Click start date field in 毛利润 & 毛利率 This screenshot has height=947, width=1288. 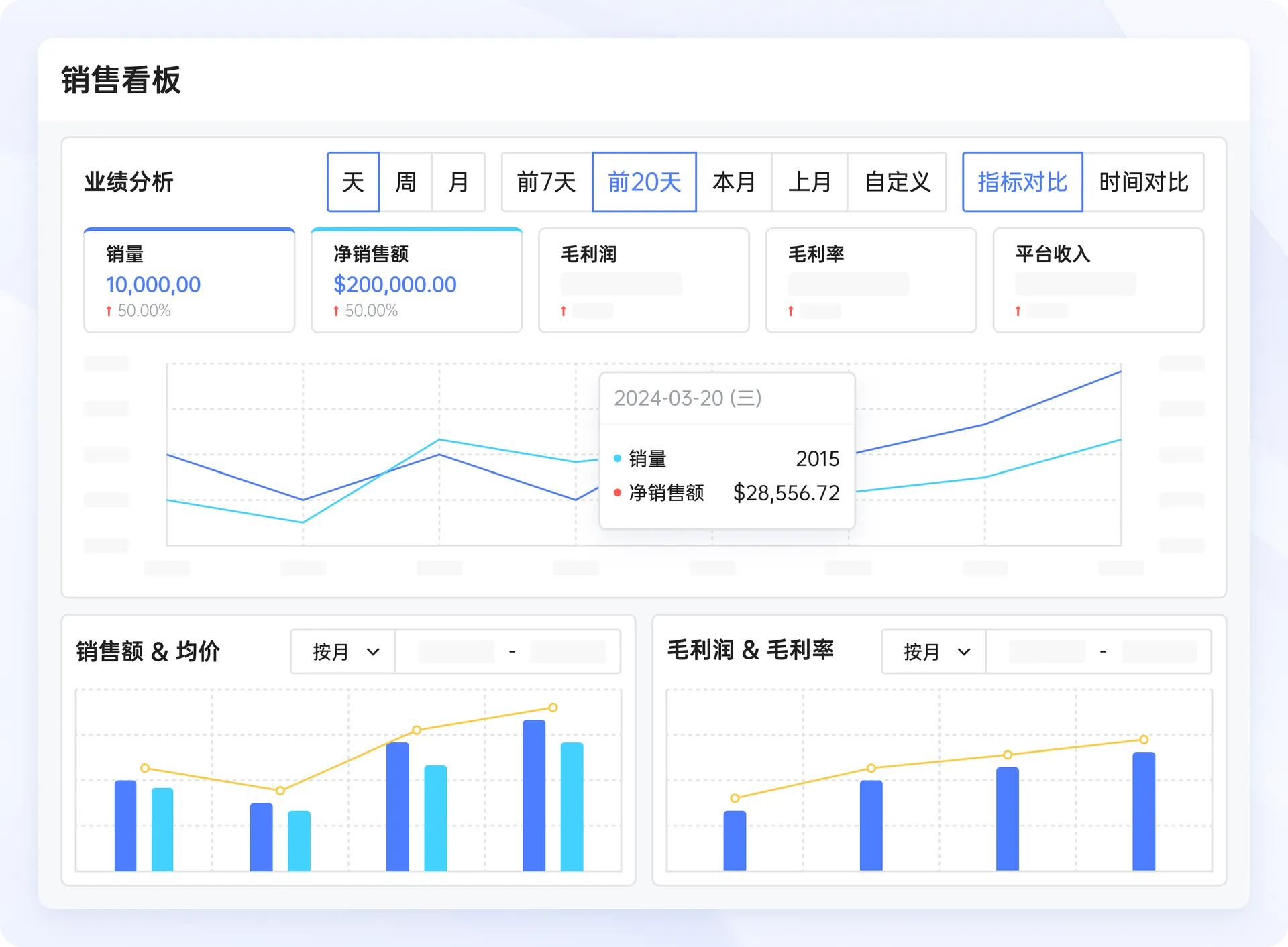1047,651
